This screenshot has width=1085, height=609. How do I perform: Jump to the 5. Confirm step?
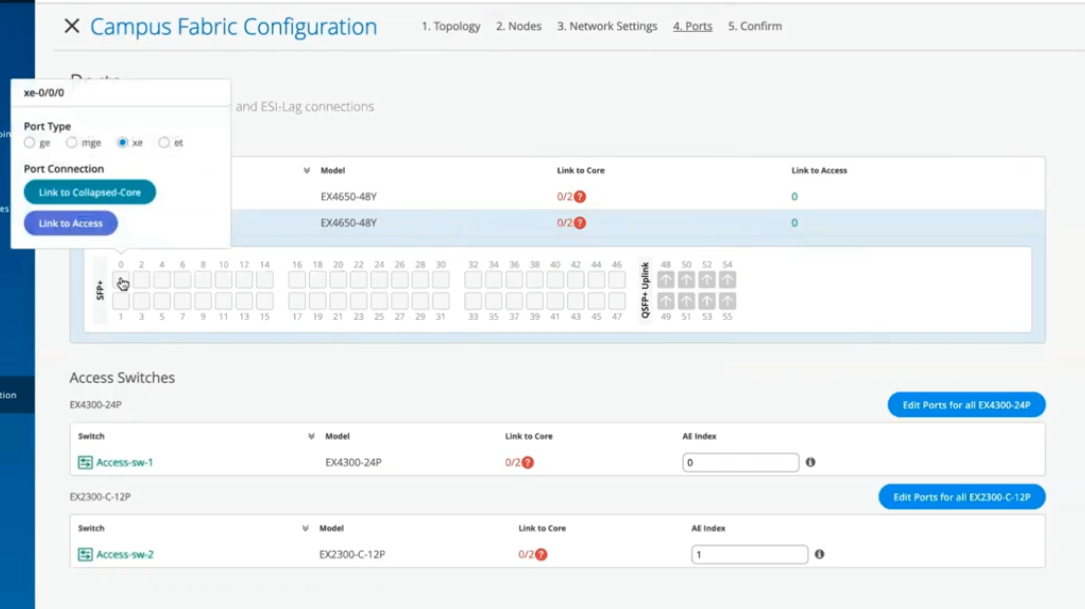pyautogui.click(x=755, y=26)
